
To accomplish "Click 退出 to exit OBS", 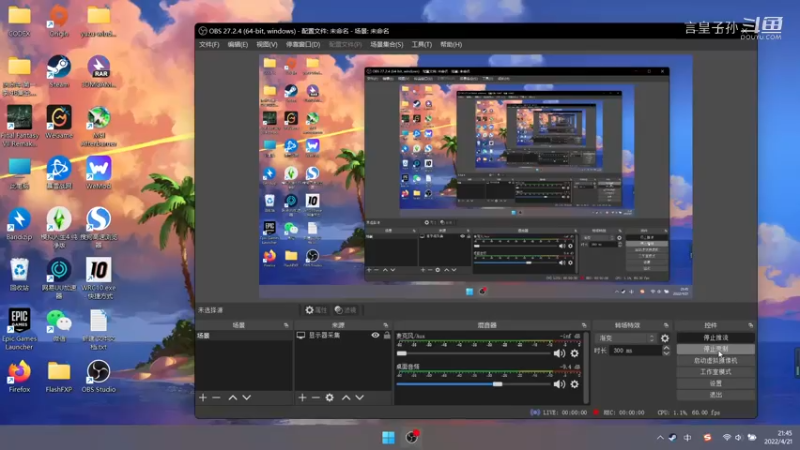I will 715,395.
